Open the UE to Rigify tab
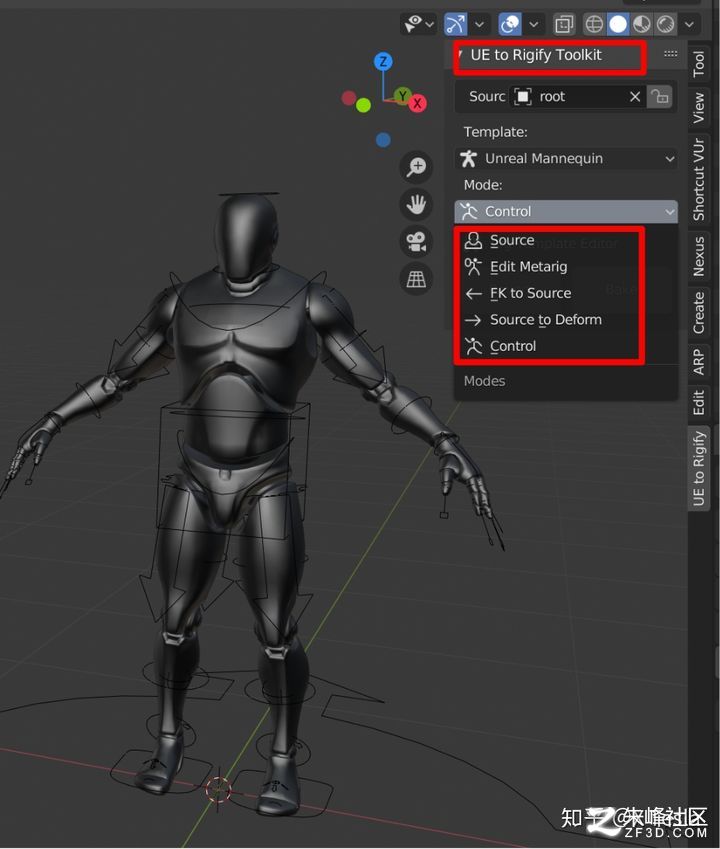Image resolution: width=720 pixels, height=849 pixels. coord(699,468)
